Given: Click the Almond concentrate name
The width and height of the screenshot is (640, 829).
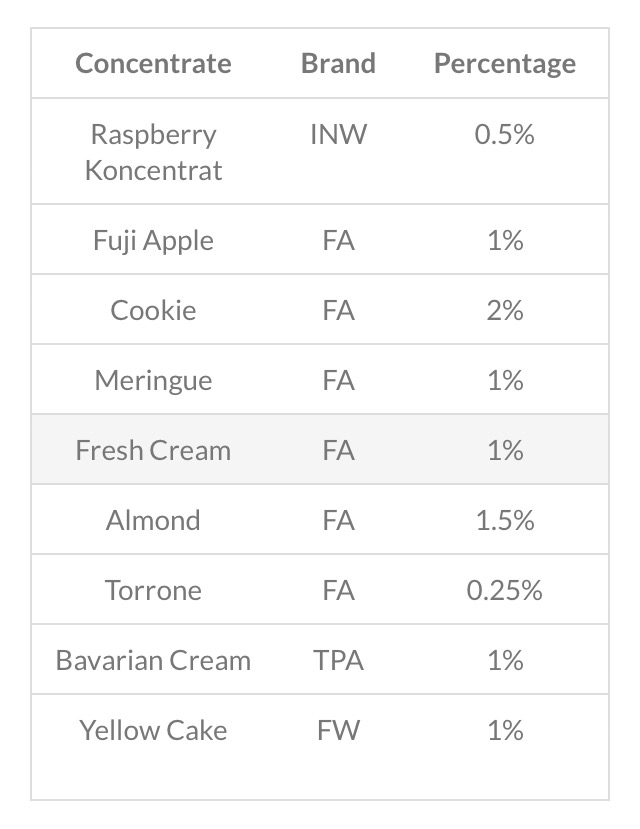Looking at the screenshot, I should [153, 520].
